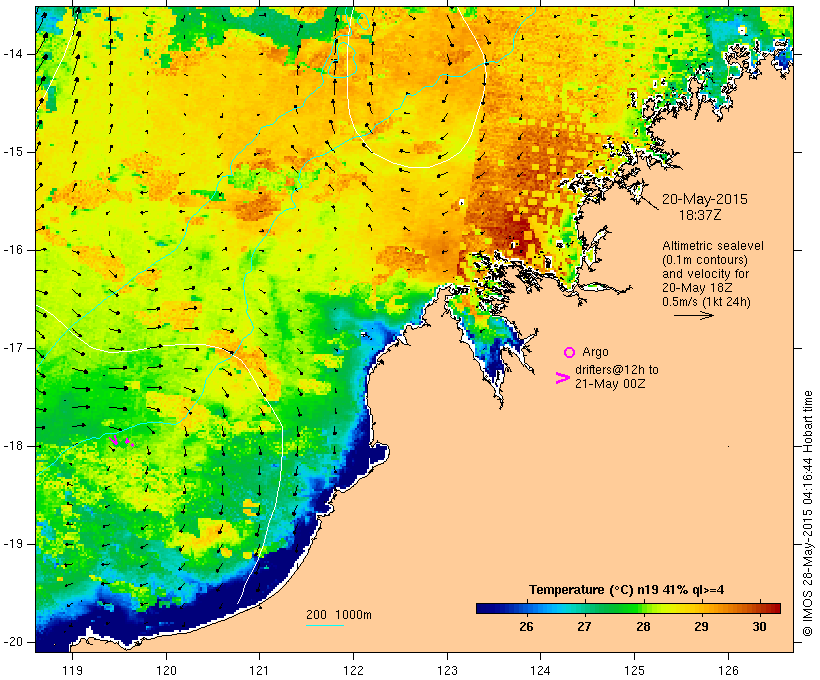
Task: Click the '-19' latitude axis label
Action: coord(13,544)
